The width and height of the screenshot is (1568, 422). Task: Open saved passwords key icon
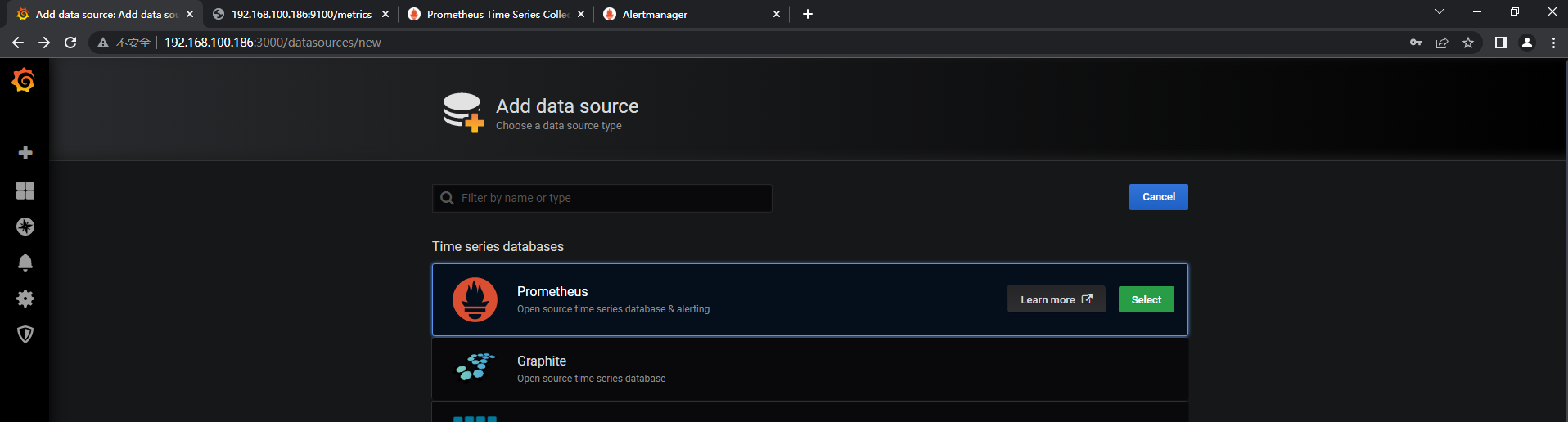point(1416,43)
